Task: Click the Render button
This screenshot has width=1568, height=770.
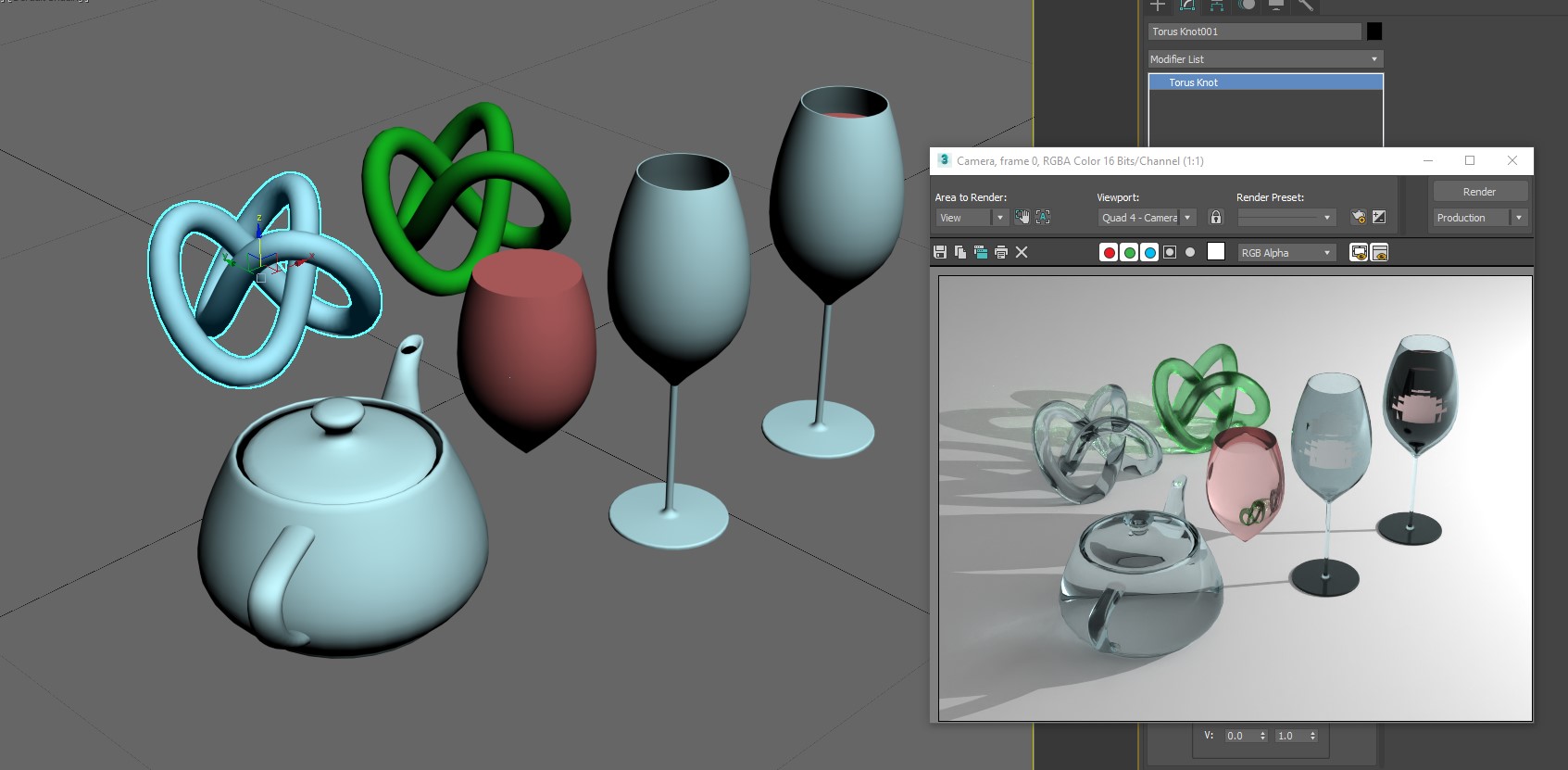Action: pyautogui.click(x=1479, y=192)
